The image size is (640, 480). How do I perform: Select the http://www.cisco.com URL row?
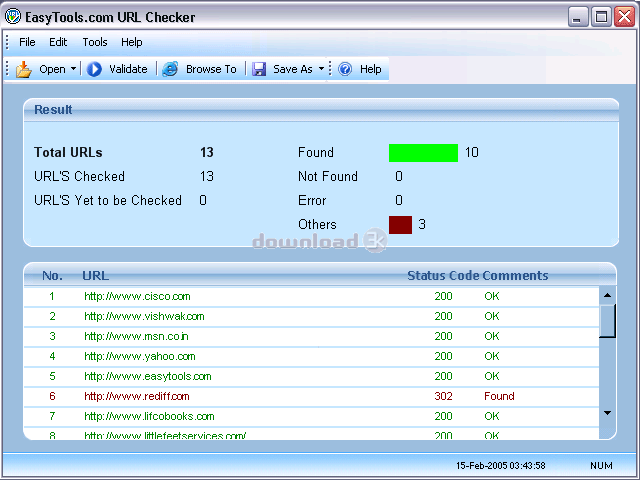[x=311, y=296]
